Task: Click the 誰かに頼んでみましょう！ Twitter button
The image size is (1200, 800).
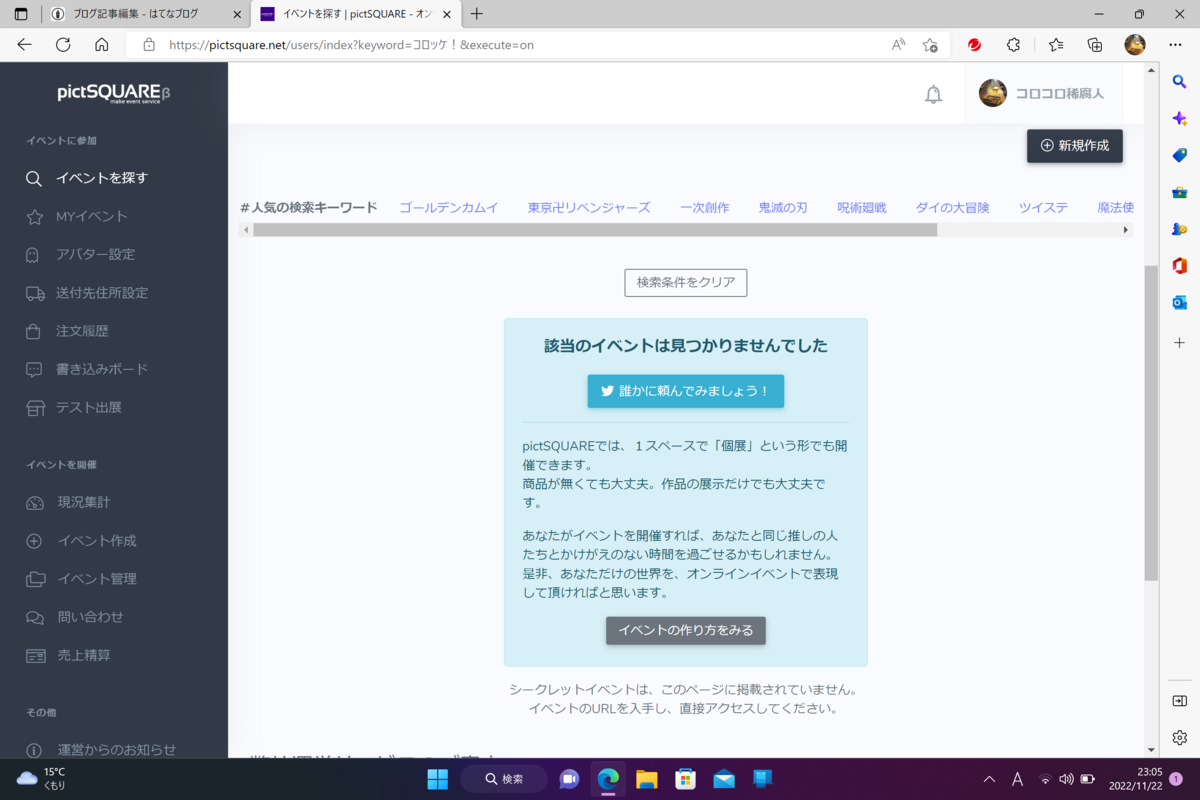Action: (x=686, y=391)
